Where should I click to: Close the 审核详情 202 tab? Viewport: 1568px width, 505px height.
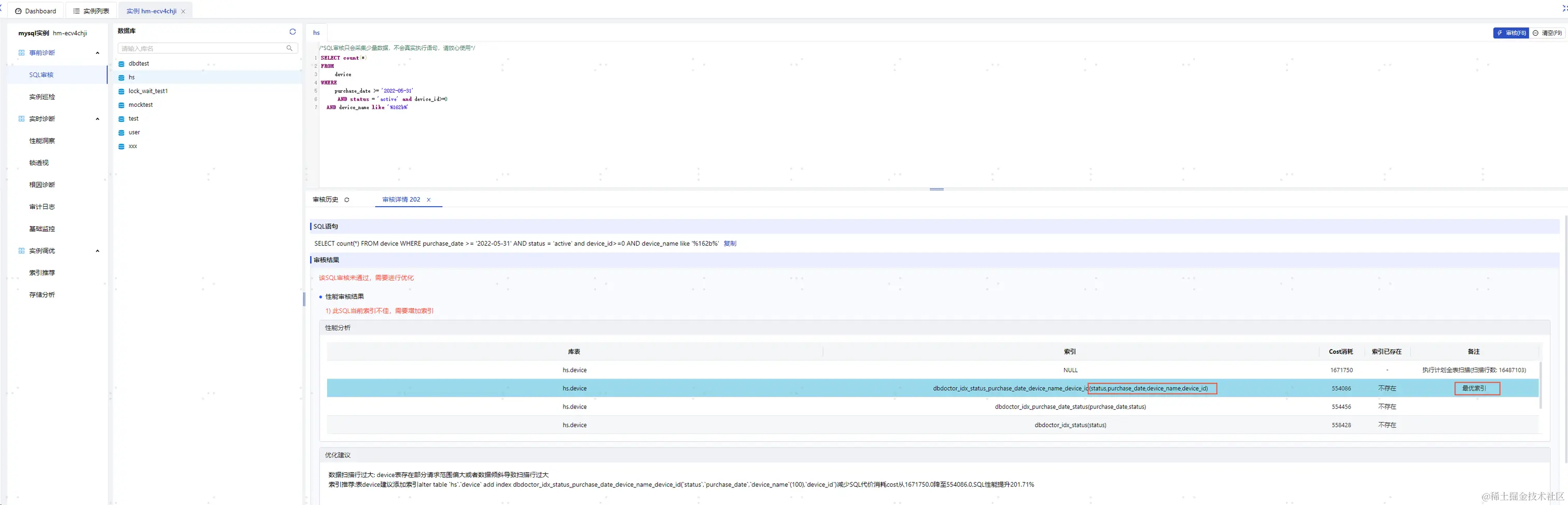[x=428, y=200]
